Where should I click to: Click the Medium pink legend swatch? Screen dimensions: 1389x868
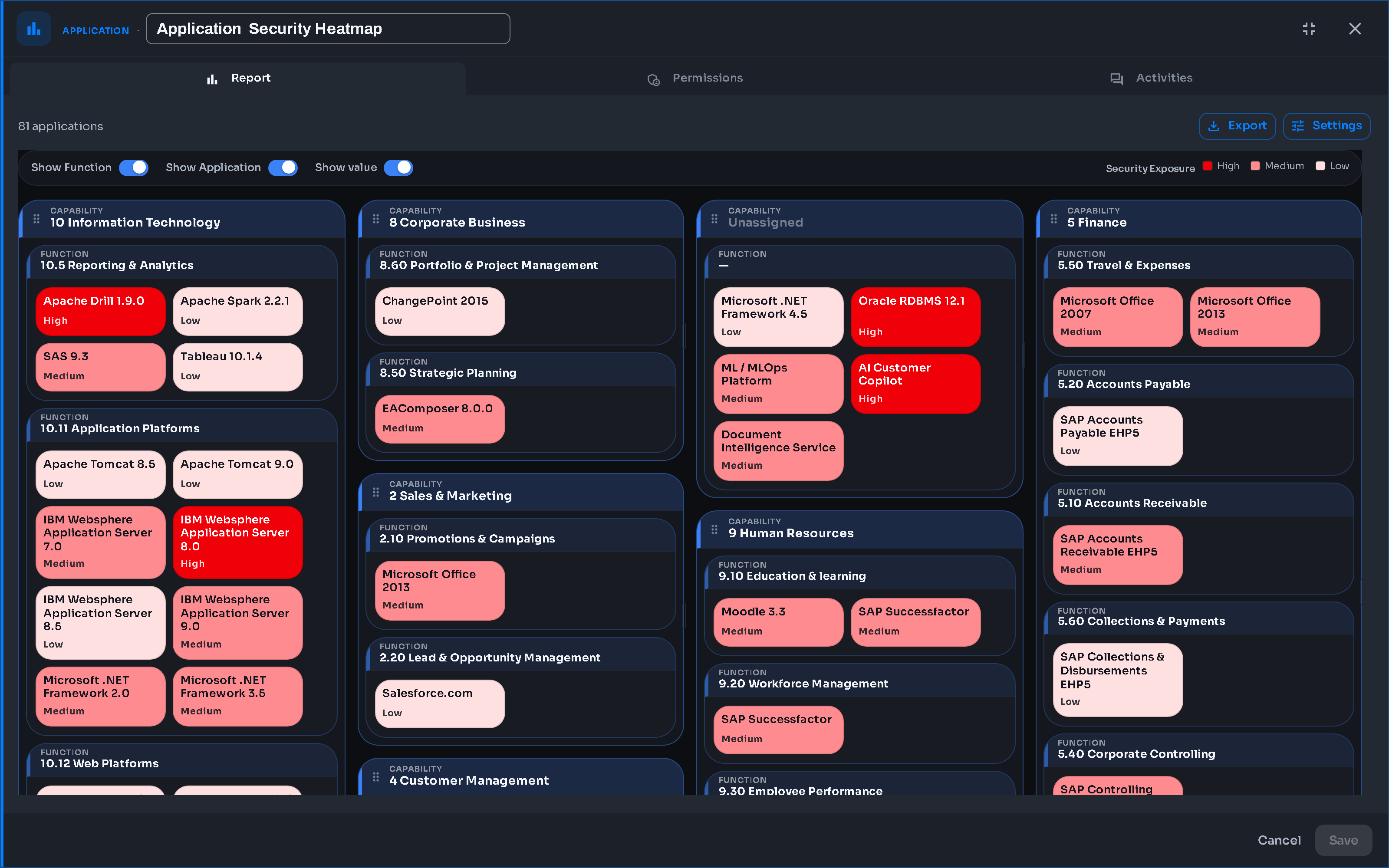[1255, 166]
